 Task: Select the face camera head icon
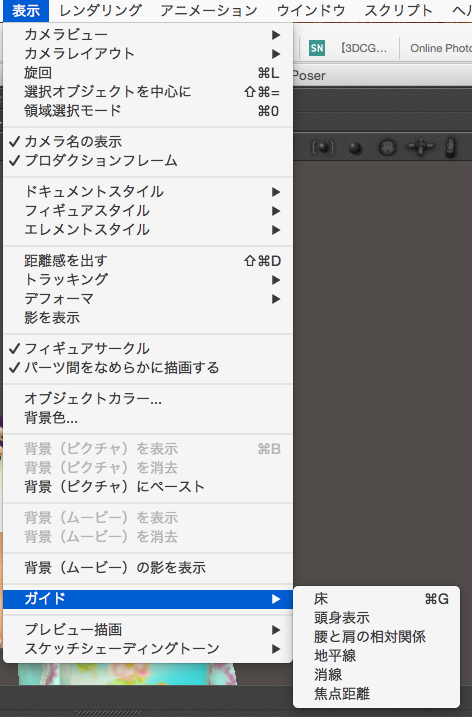387,148
